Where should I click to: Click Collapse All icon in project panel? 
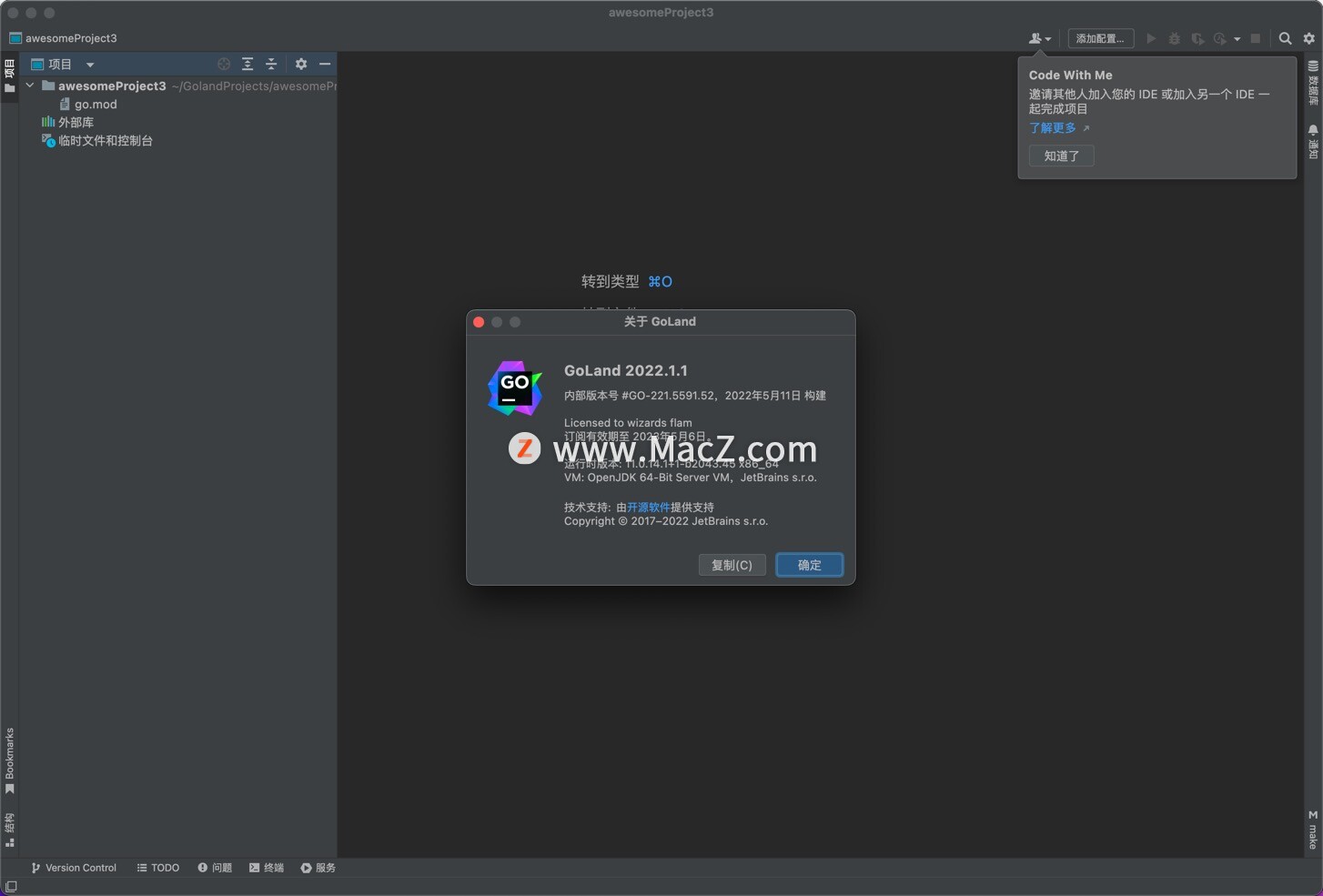[x=271, y=64]
